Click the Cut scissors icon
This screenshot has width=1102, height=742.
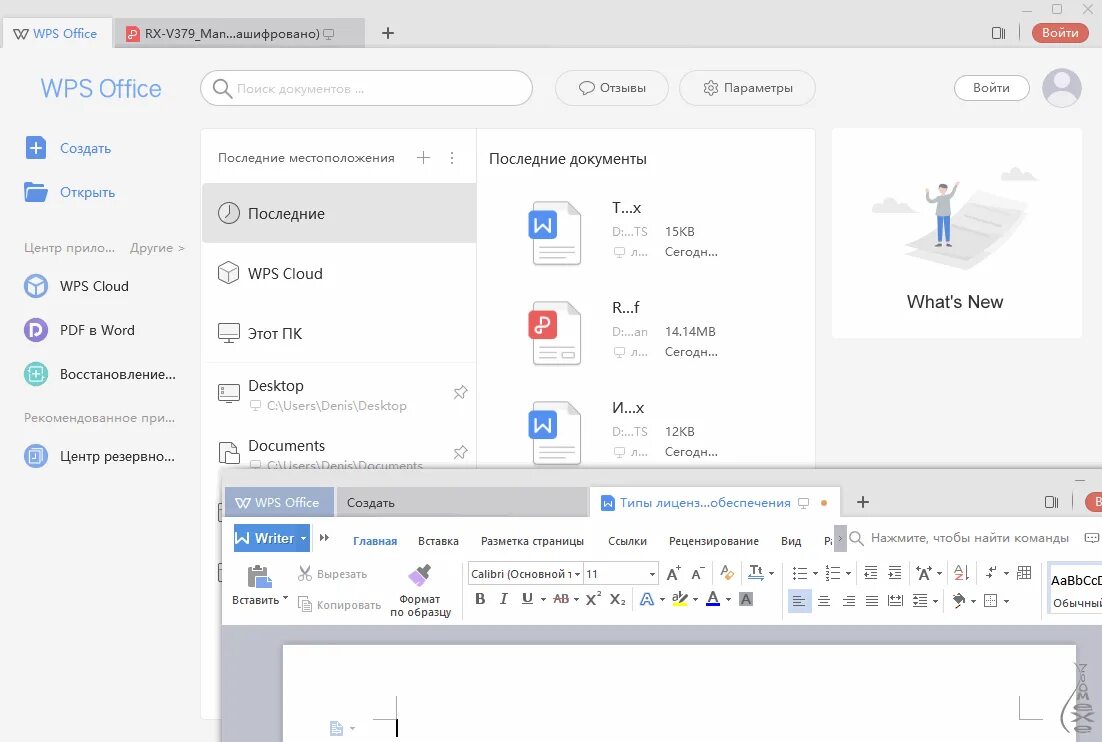304,573
